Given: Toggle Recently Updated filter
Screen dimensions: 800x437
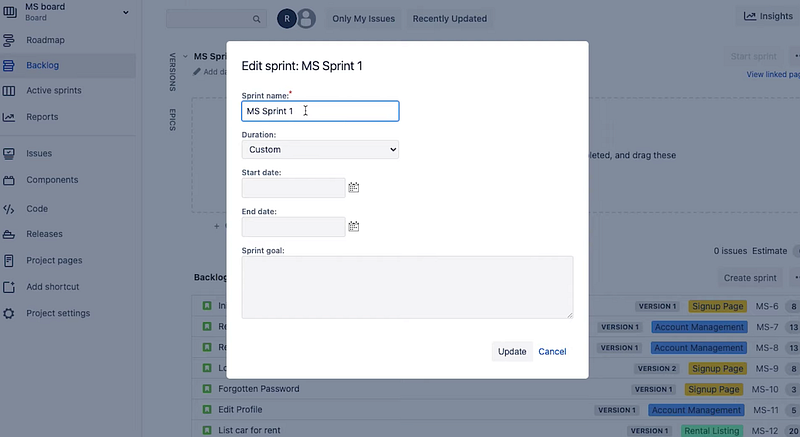Looking at the screenshot, I should (x=449, y=19).
